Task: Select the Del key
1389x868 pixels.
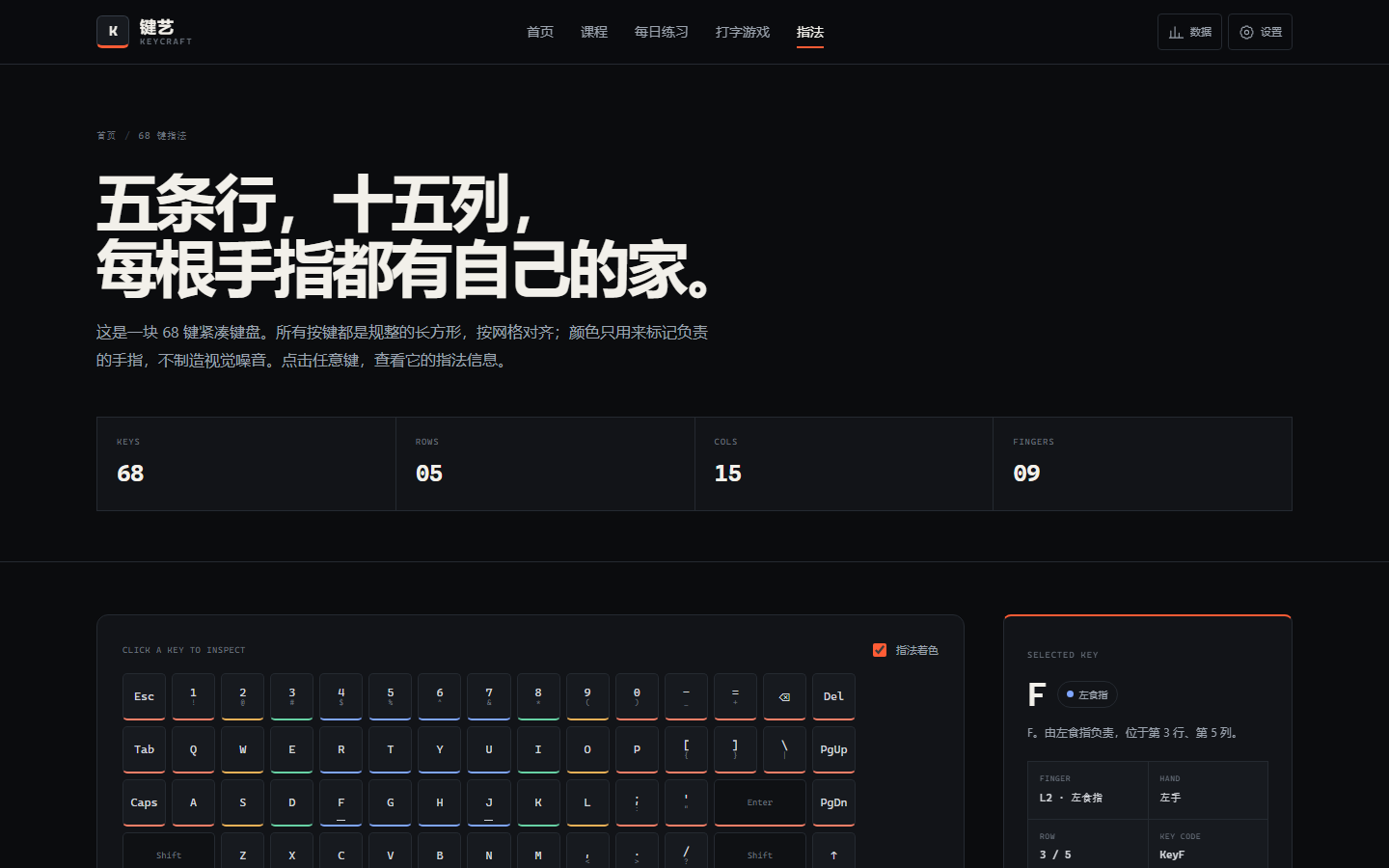Action: [x=833, y=696]
